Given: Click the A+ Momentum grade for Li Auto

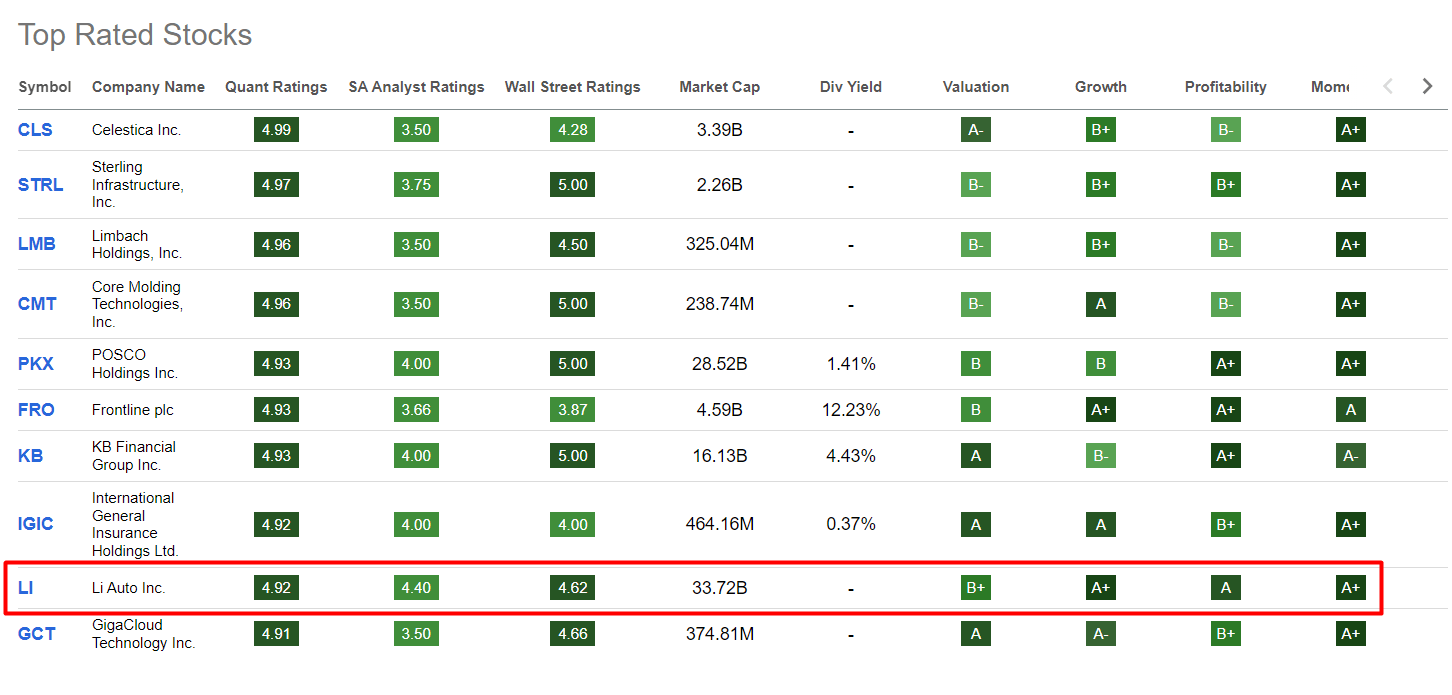Looking at the screenshot, I should (x=1350, y=588).
